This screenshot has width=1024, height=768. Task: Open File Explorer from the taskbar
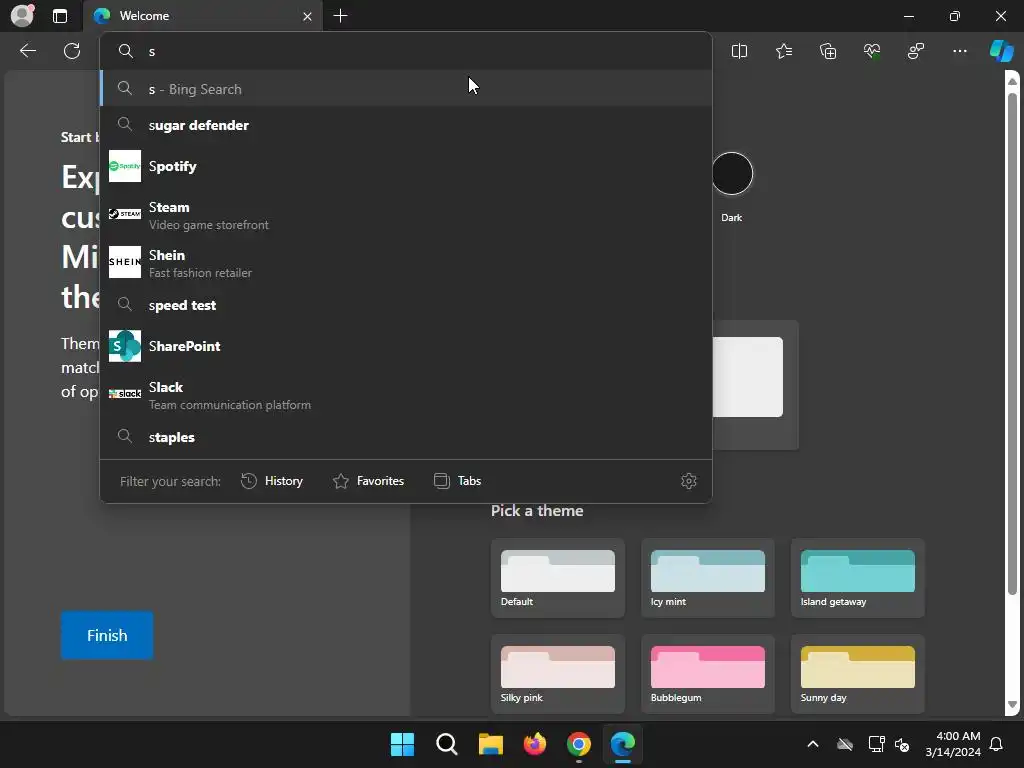pos(490,744)
